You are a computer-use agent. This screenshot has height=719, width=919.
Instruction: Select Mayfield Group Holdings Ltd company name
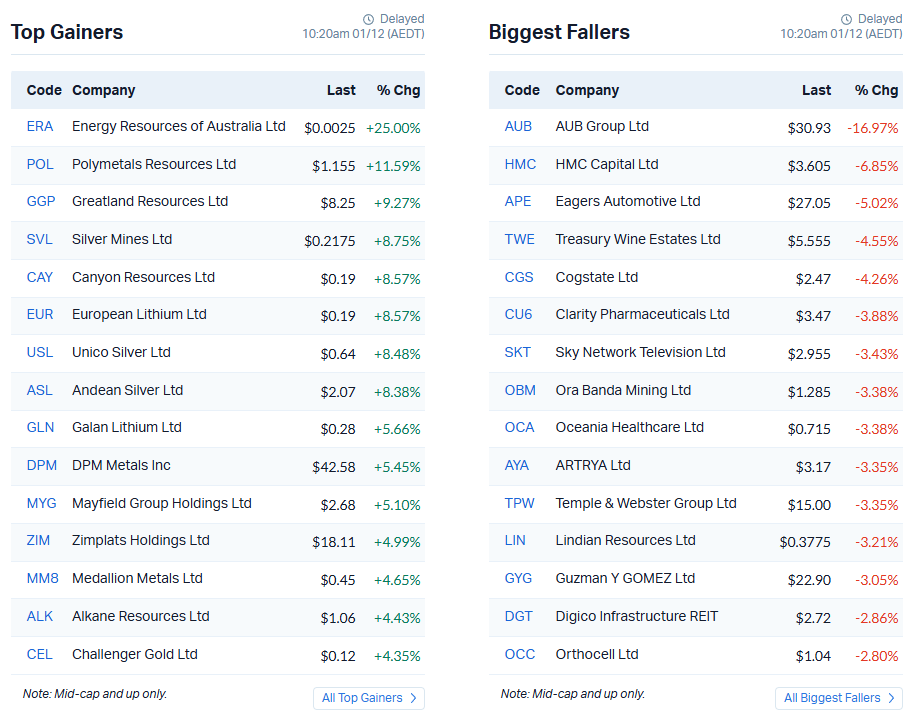click(162, 504)
